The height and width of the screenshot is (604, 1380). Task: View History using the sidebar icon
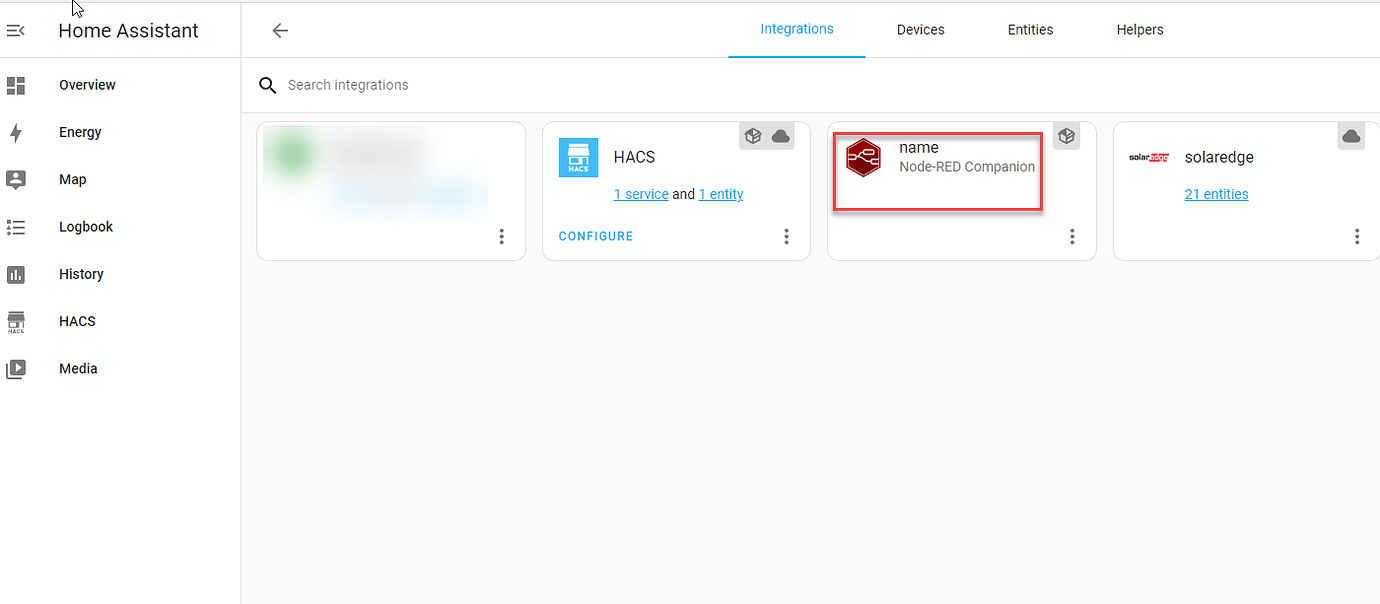tap(80, 273)
